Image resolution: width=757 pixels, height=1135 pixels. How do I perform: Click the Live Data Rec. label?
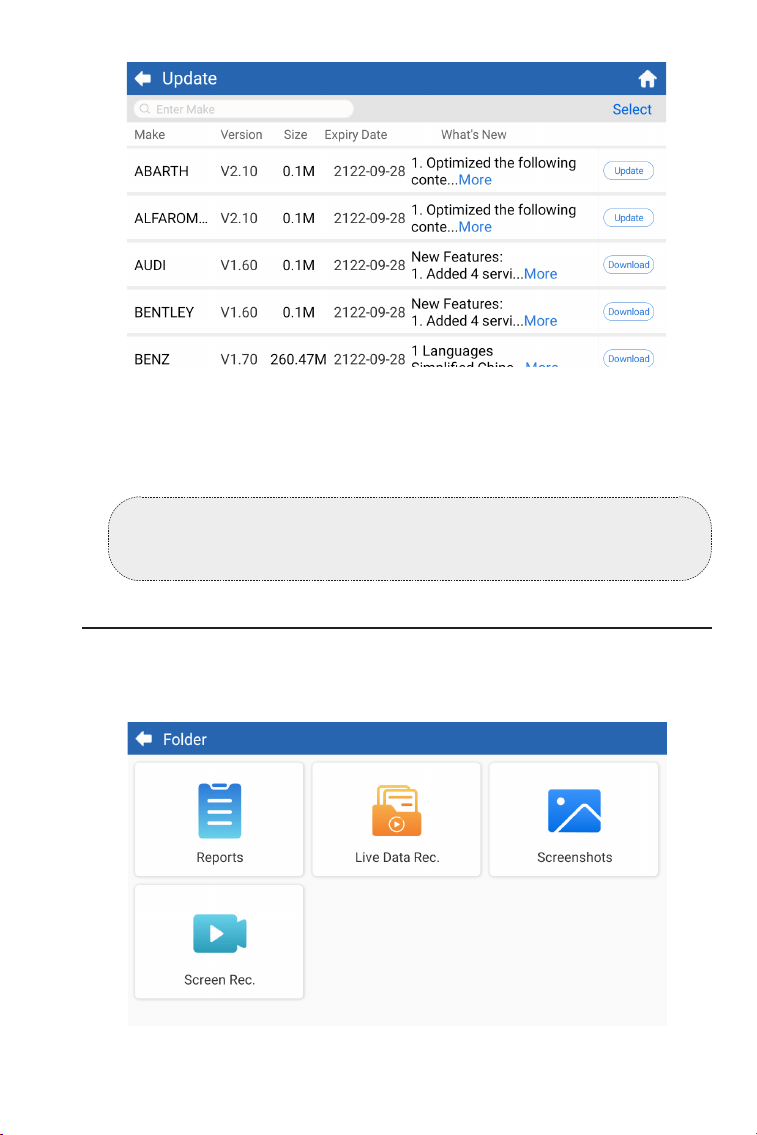pyautogui.click(x=397, y=857)
